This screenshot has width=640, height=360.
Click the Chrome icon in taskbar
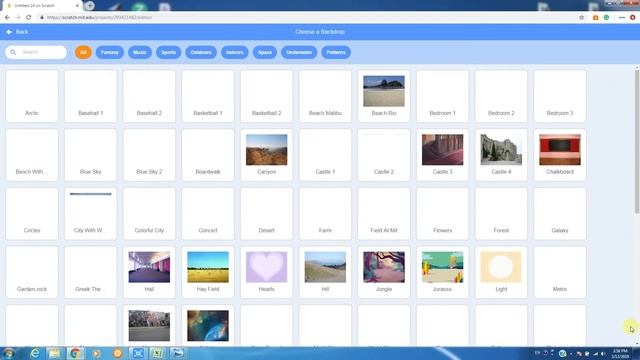(75, 353)
